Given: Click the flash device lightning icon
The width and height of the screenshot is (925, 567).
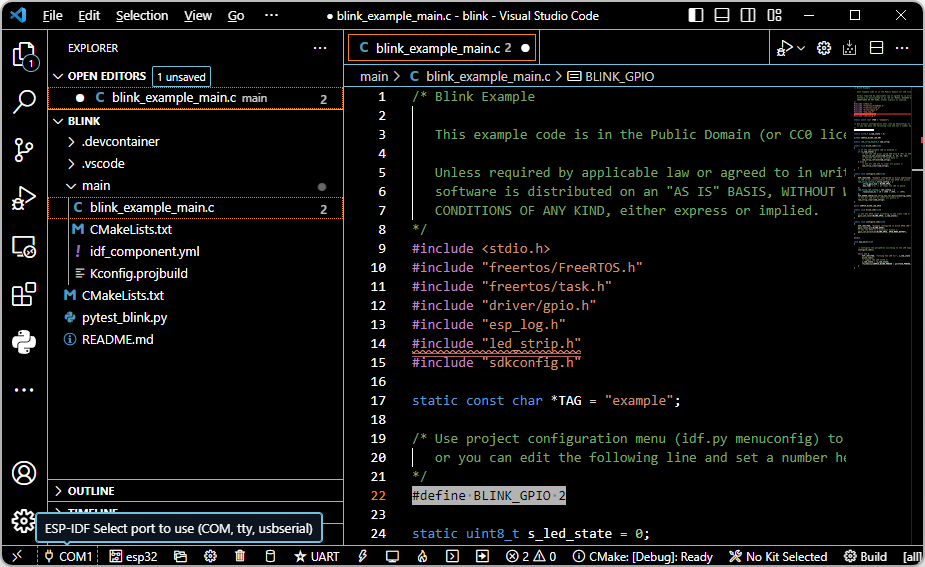Looking at the screenshot, I should [362, 556].
